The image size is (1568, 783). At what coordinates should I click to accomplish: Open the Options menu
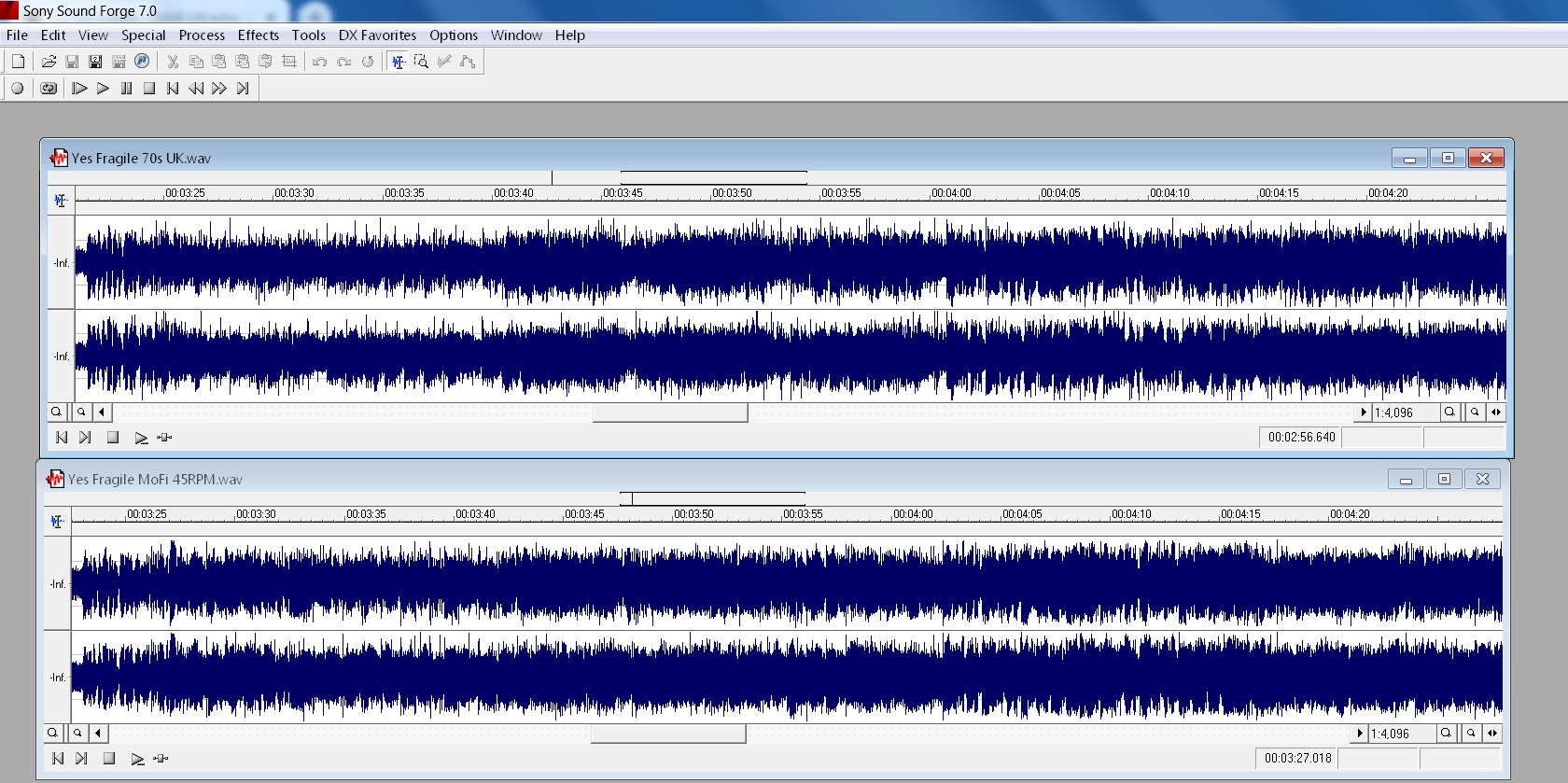(454, 35)
